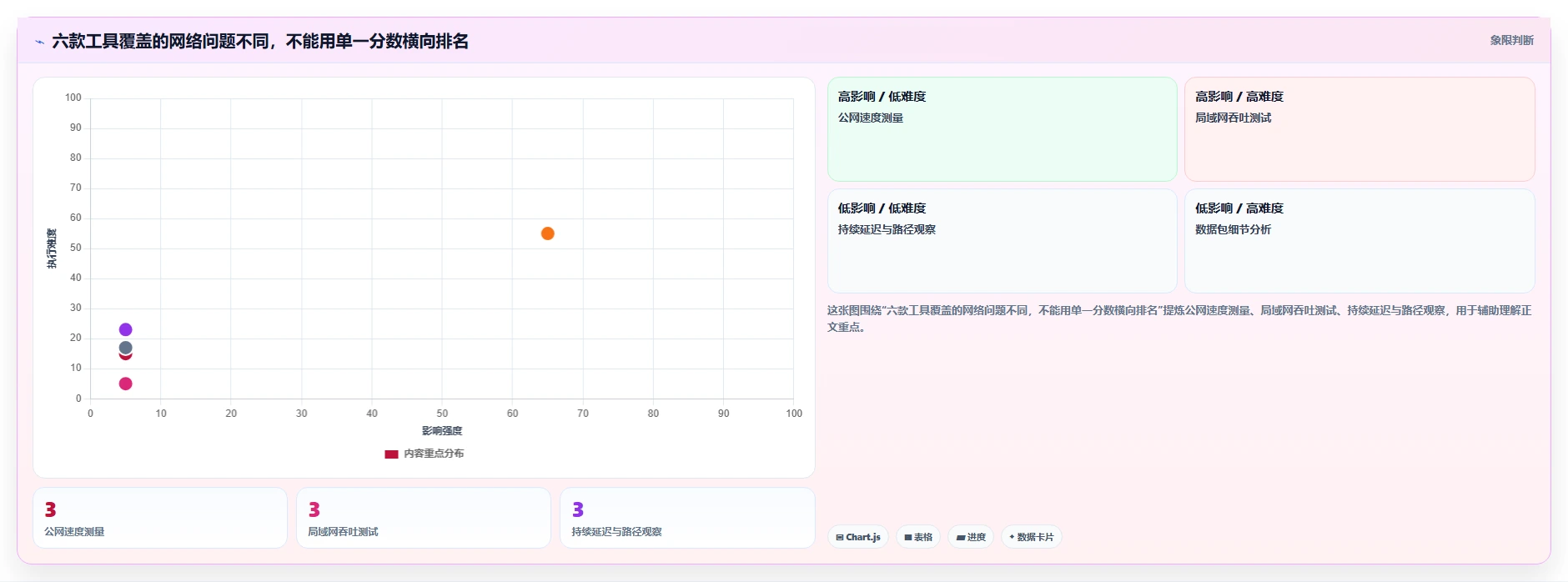Image resolution: width=1568 pixels, height=582 pixels.
Task: Click the purple scatter point
Action: [x=126, y=329]
